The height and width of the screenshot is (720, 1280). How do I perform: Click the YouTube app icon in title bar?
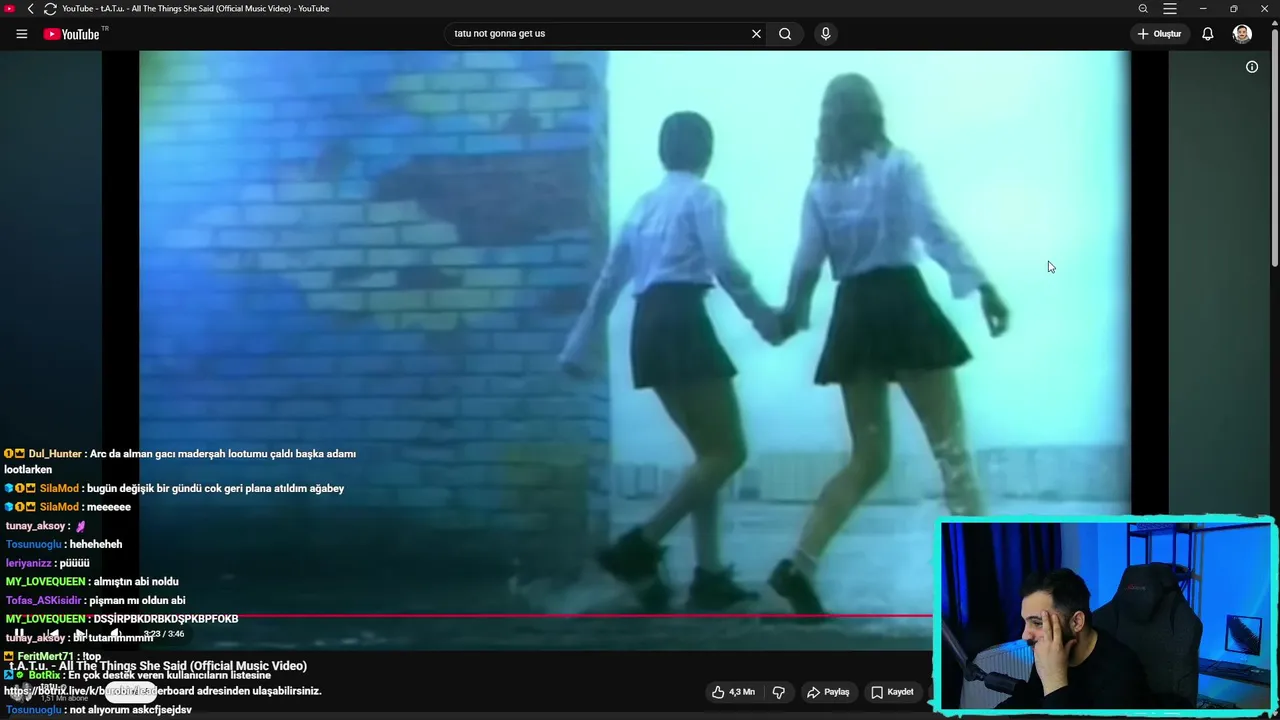coord(10,9)
